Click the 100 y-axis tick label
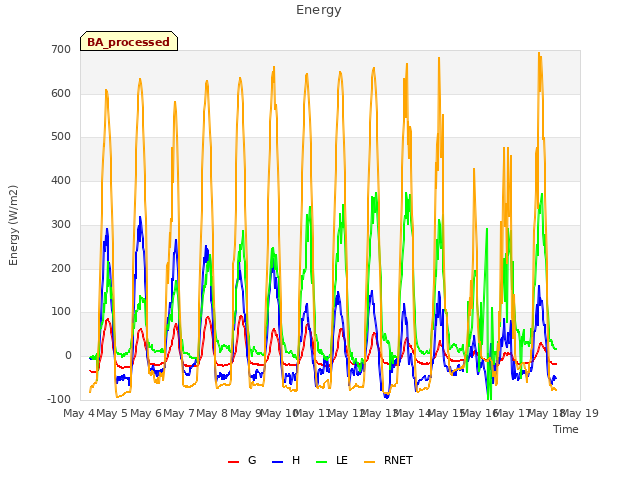Image resolution: width=640 pixels, height=480 pixels. [61, 312]
